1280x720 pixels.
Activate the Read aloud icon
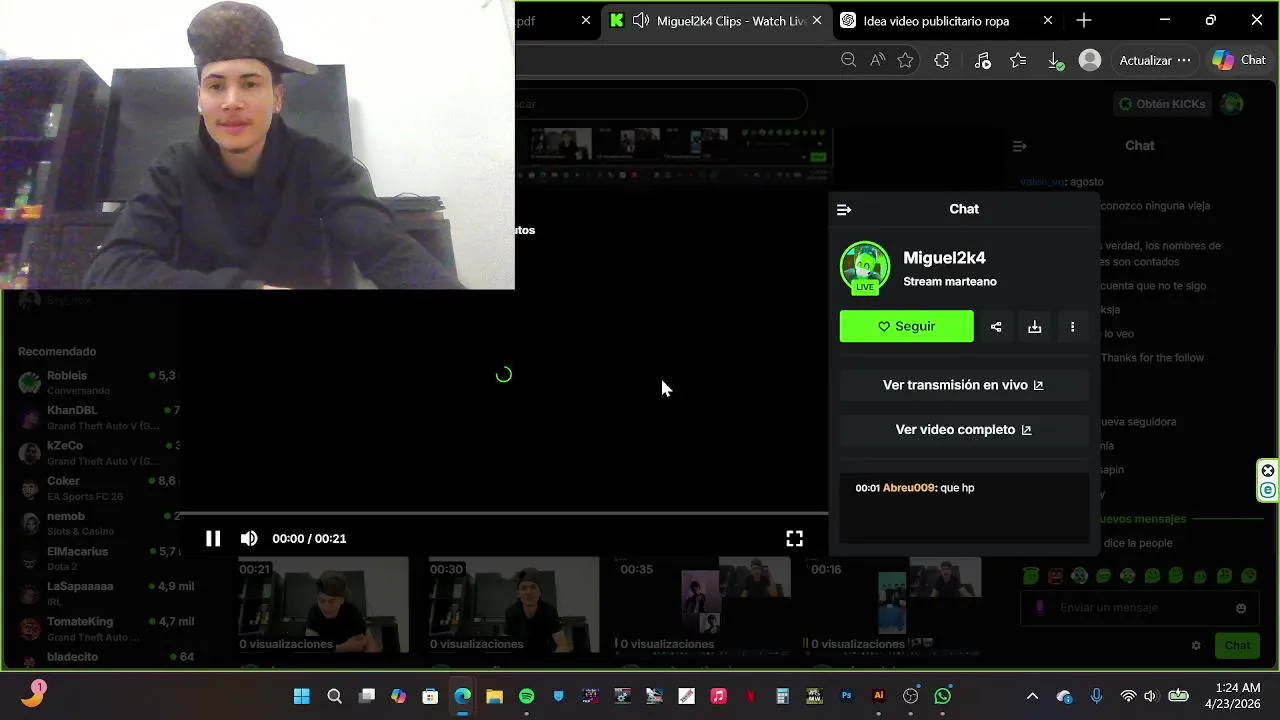(877, 60)
